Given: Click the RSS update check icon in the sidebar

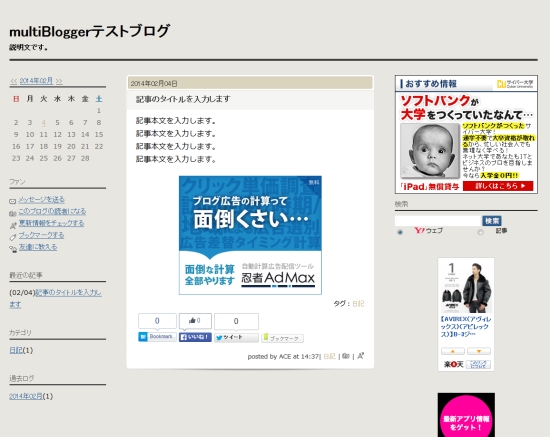Looking at the screenshot, I should point(13,226).
